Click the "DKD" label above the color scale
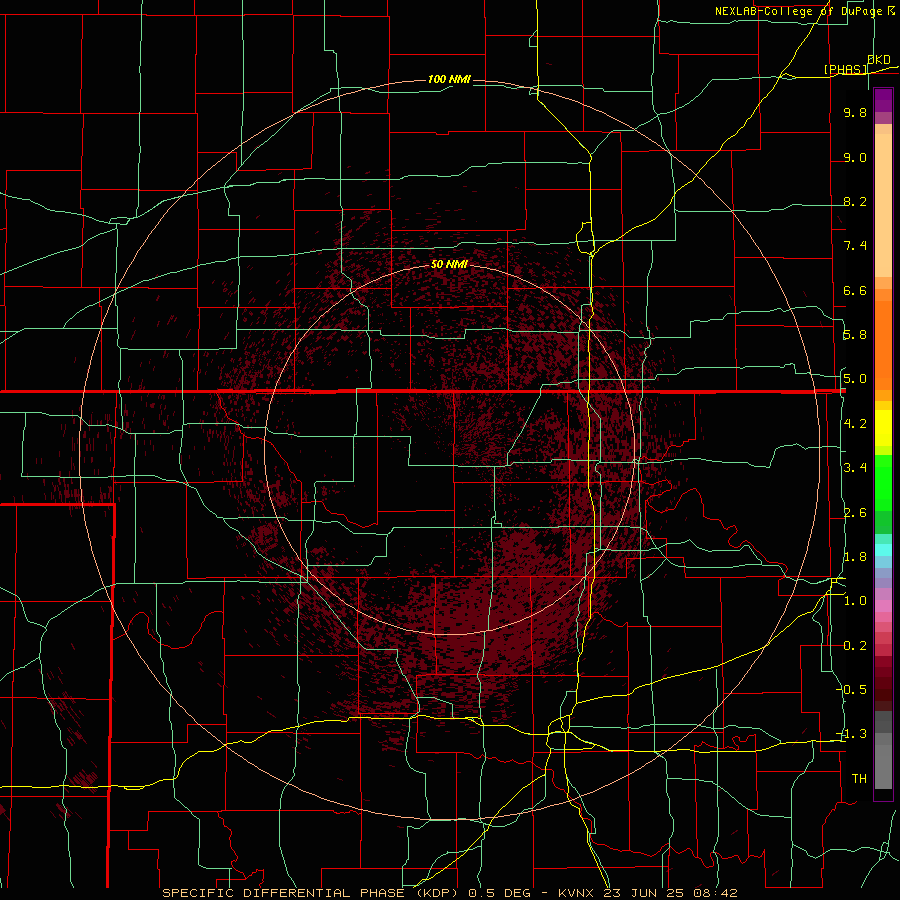Viewport: 900px width, 900px height. tap(879, 60)
